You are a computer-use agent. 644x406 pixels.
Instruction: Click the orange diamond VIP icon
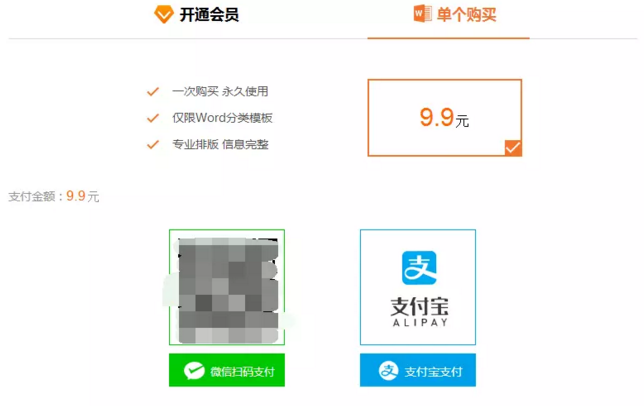(163, 14)
